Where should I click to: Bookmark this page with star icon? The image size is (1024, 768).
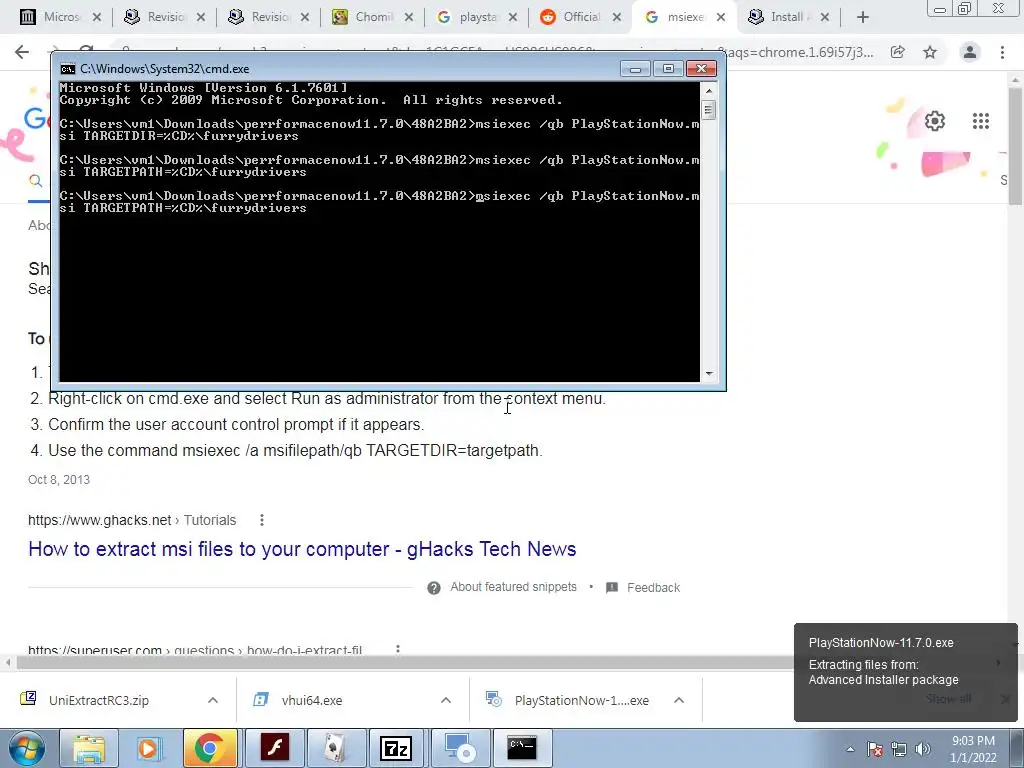point(930,52)
